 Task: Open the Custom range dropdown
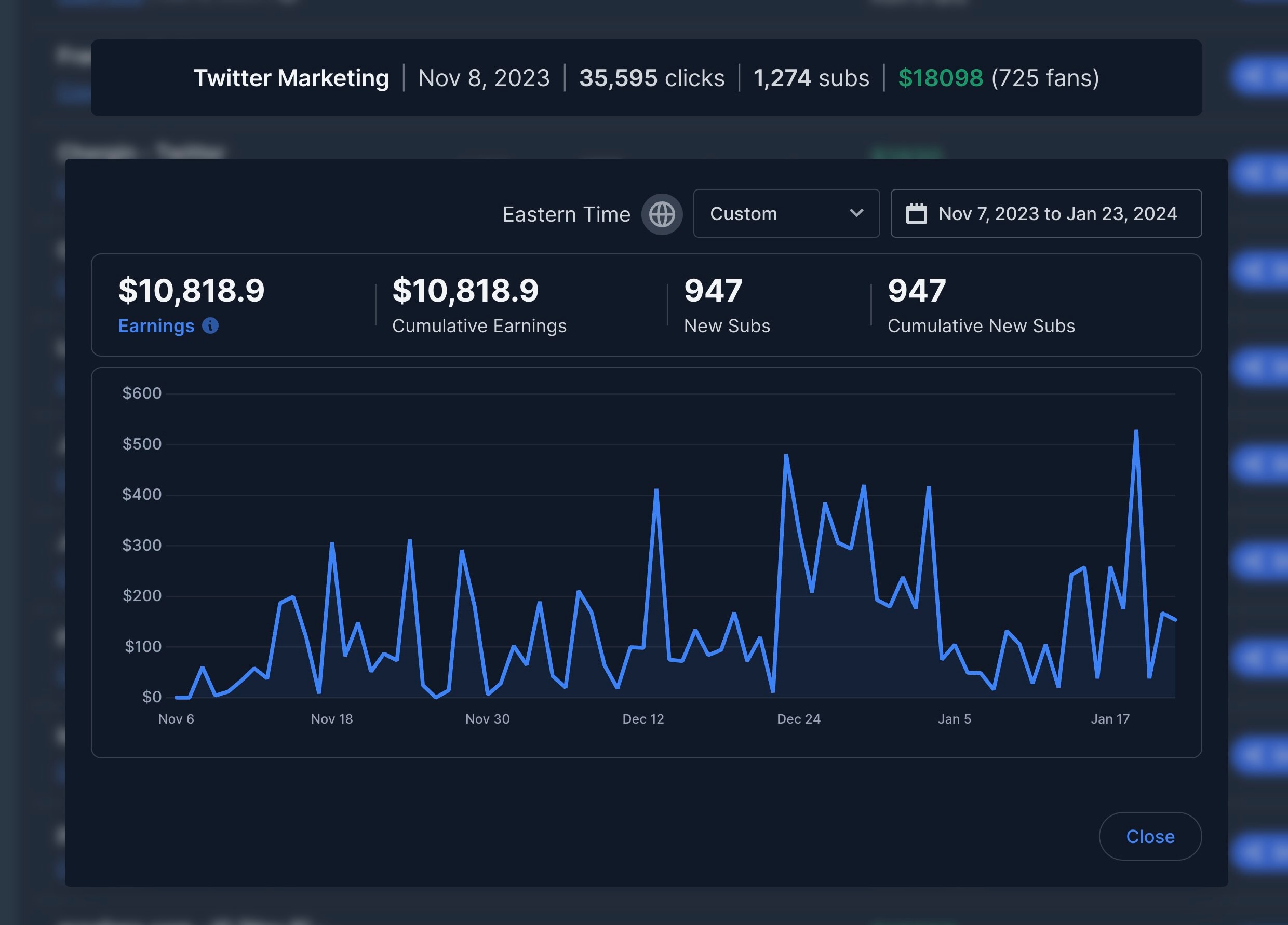[x=786, y=213]
